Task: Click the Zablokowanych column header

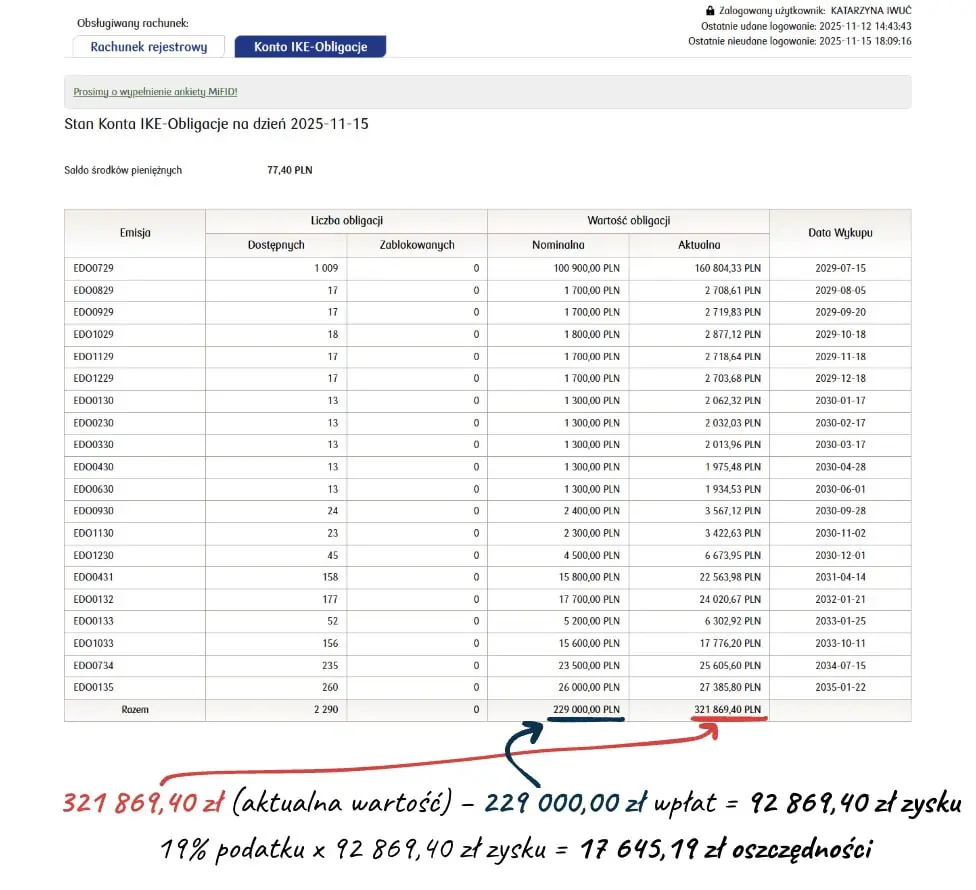Action: 417,245
